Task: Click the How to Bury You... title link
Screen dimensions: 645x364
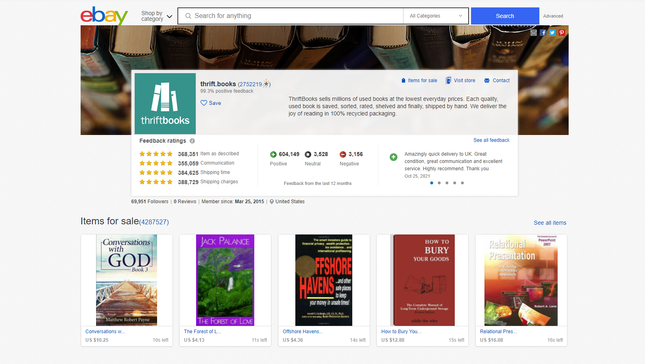Action: (x=401, y=332)
